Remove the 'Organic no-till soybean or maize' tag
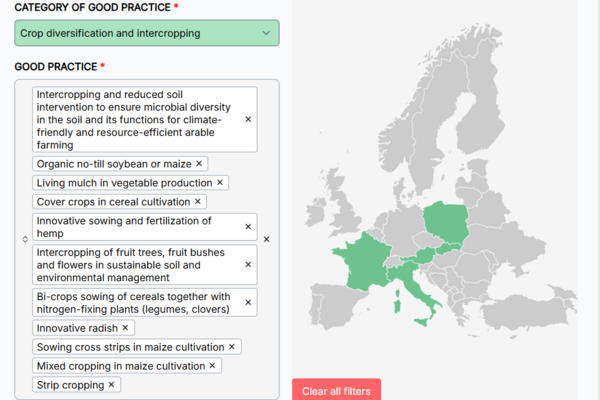 pyautogui.click(x=199, y=163)
